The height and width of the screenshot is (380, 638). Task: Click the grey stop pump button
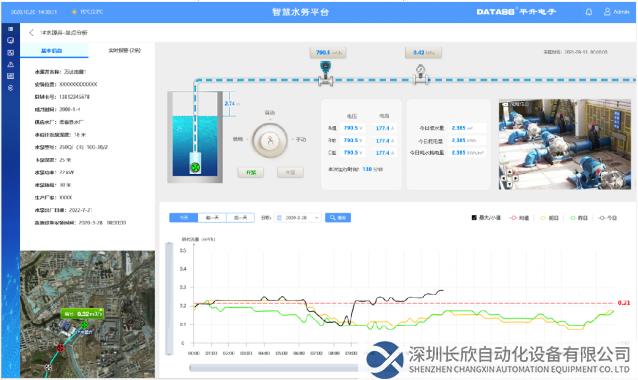tap(290, 173)
